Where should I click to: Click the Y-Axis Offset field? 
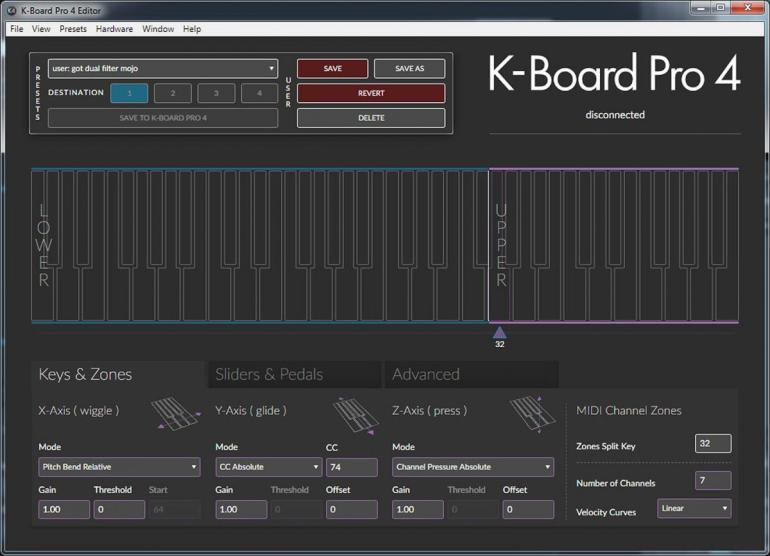coord(352,509)
